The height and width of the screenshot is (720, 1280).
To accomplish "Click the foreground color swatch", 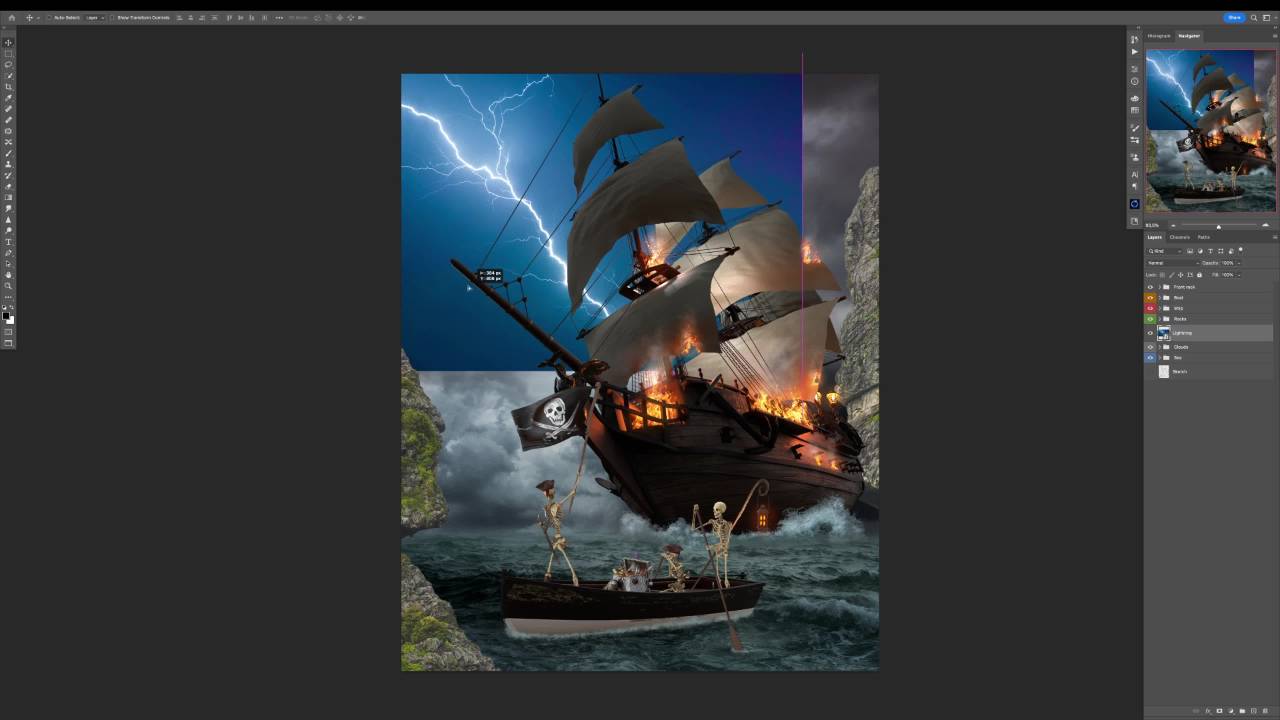I will 7,317.
